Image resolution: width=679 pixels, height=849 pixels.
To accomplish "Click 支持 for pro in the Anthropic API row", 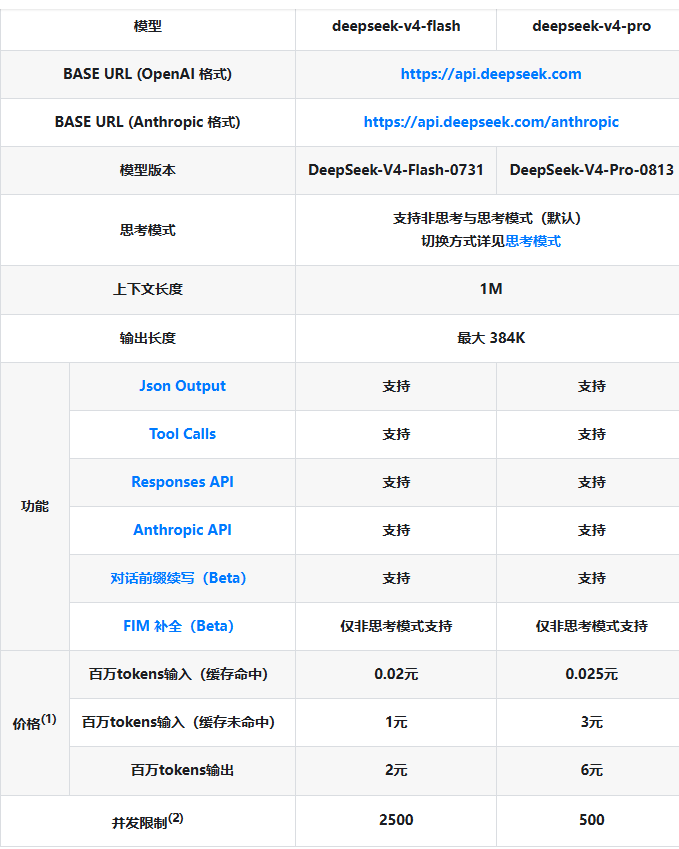I will 591,531.
